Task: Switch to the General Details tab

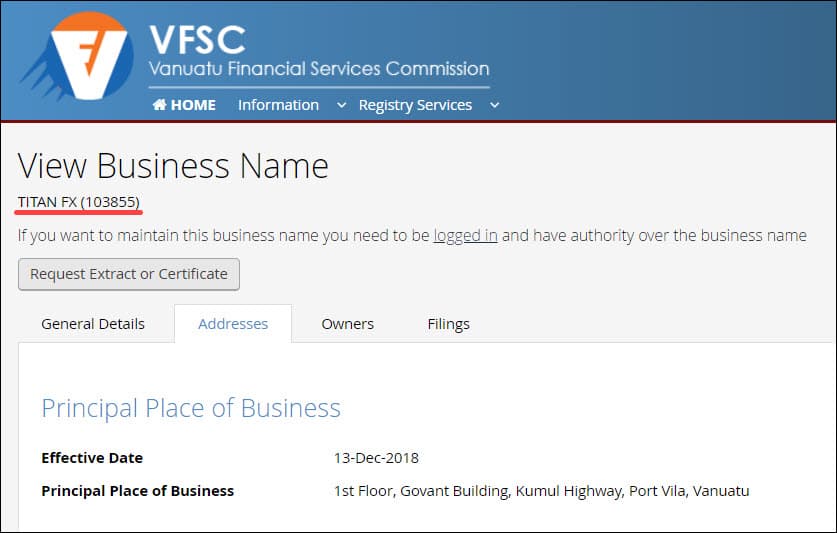Action: [93, 324]
